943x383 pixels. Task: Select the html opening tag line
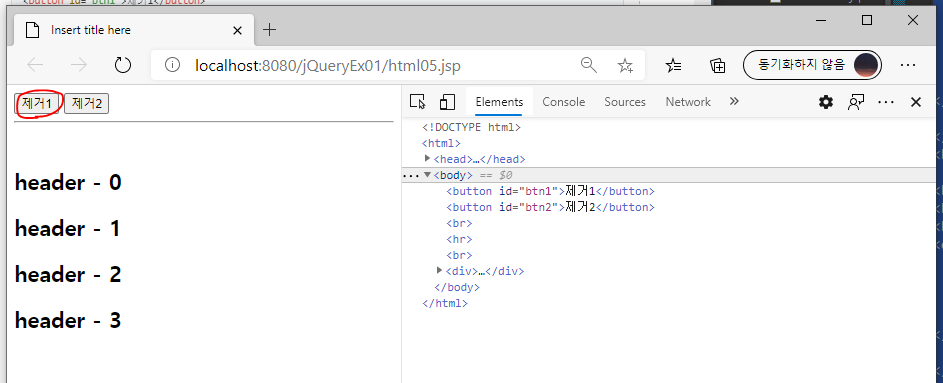(441, 143)
